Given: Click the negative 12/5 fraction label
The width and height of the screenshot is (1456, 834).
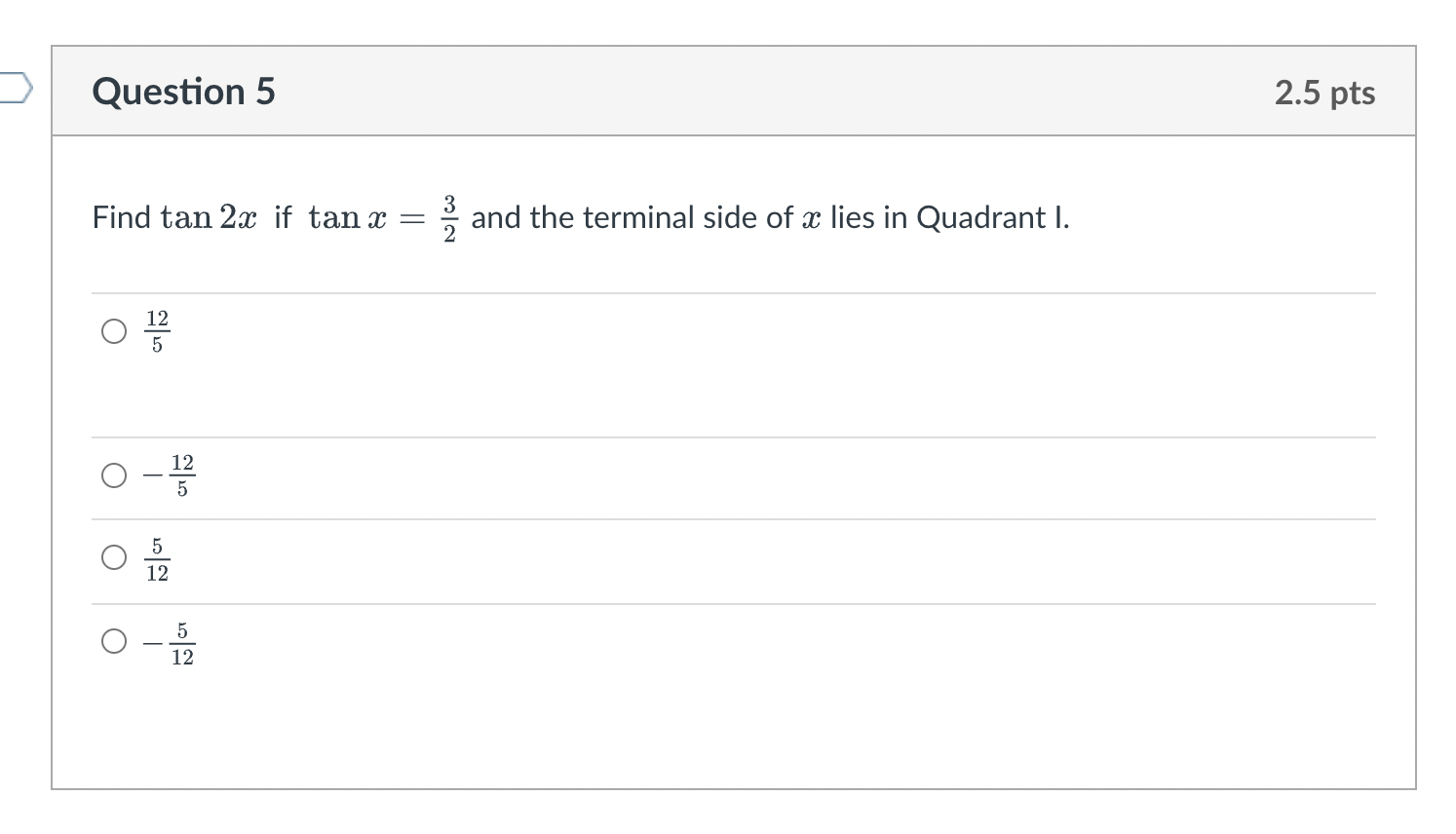Looking at the screenshot, I should [170, 475].
